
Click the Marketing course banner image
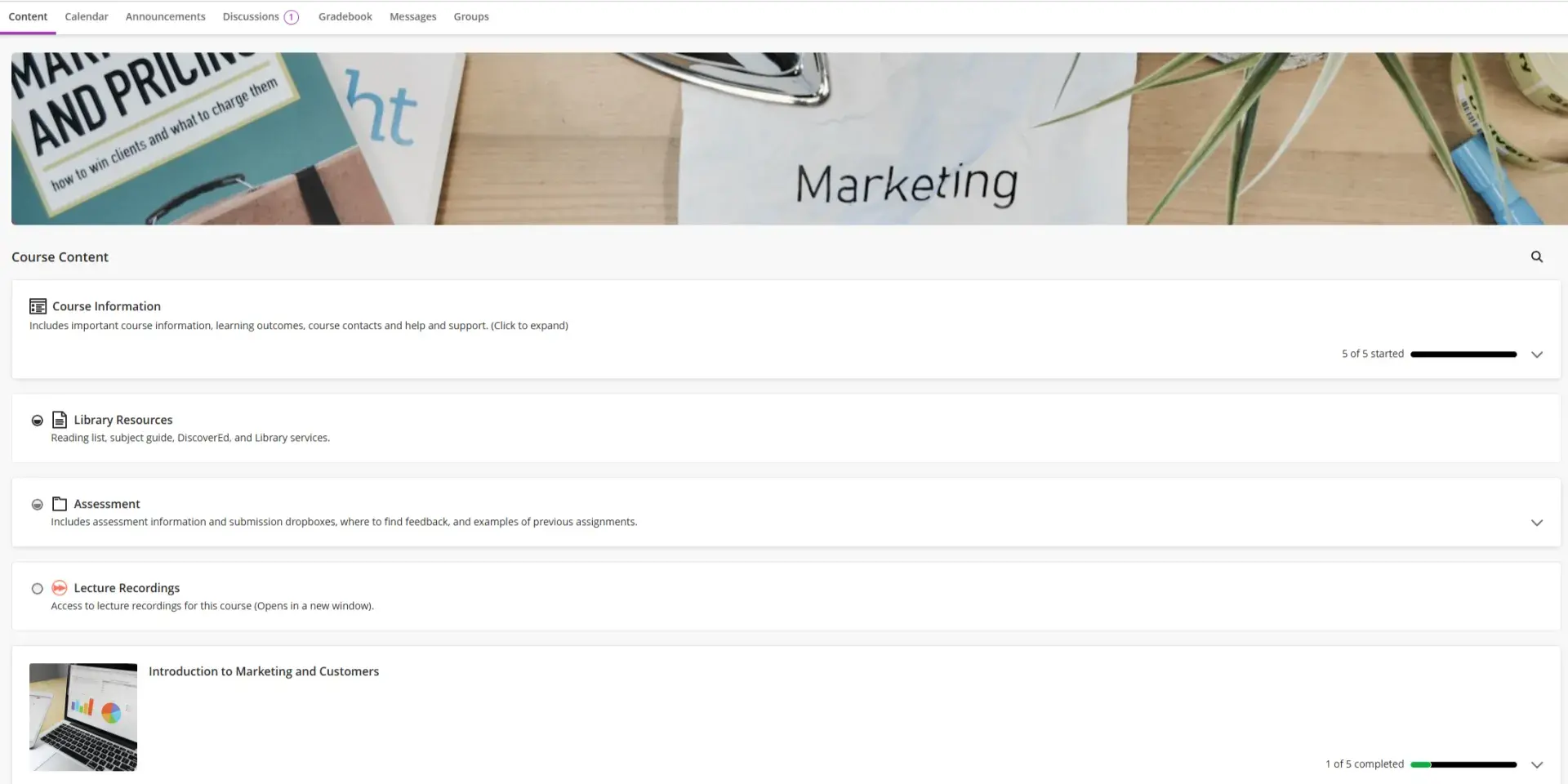pos(784,139)
